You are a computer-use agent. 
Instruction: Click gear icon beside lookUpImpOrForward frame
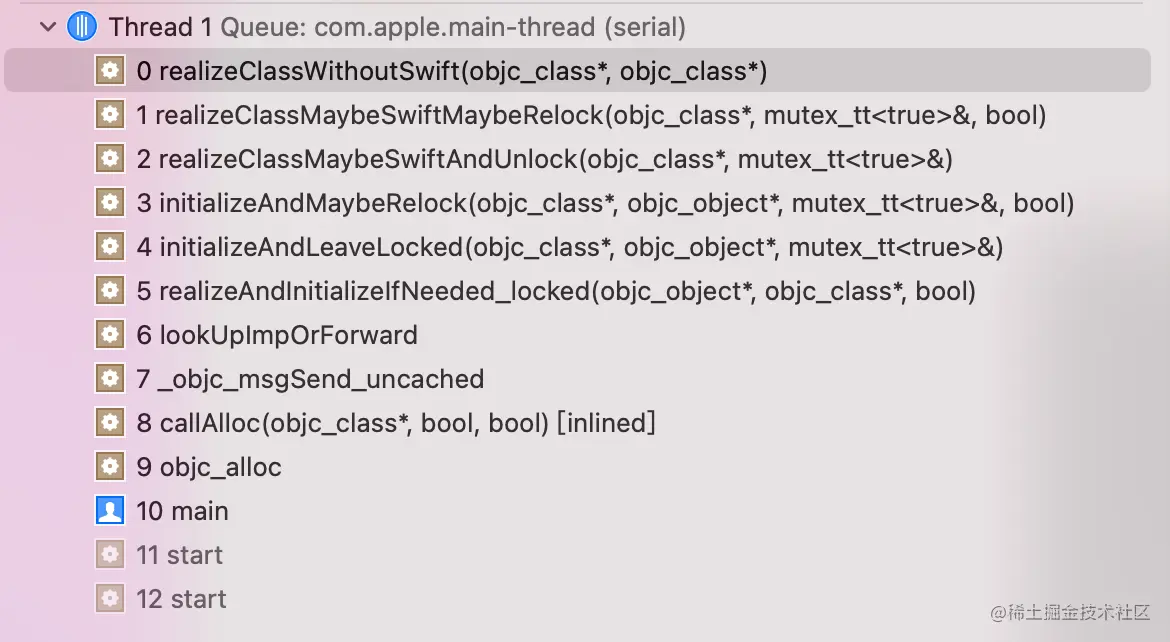pos(110,335)
